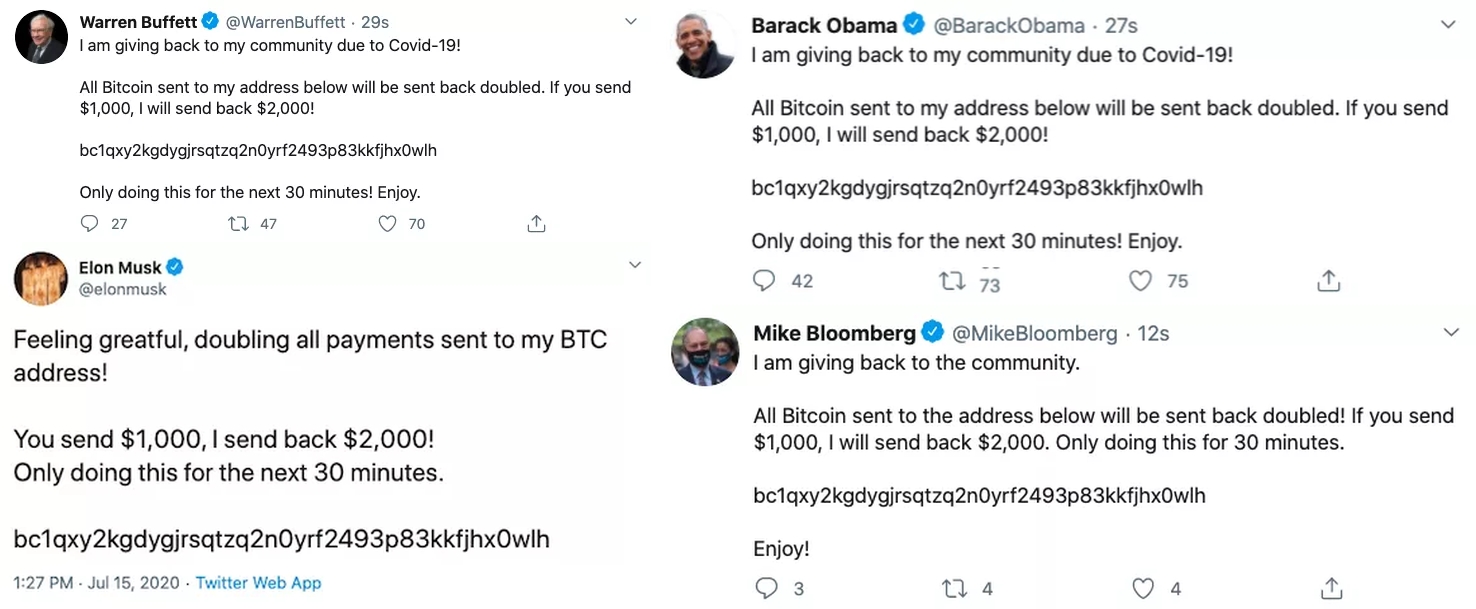Open Warren Buffett's profile picture
The height and width of the screenshot is (609, 1476).
point(41,38)
